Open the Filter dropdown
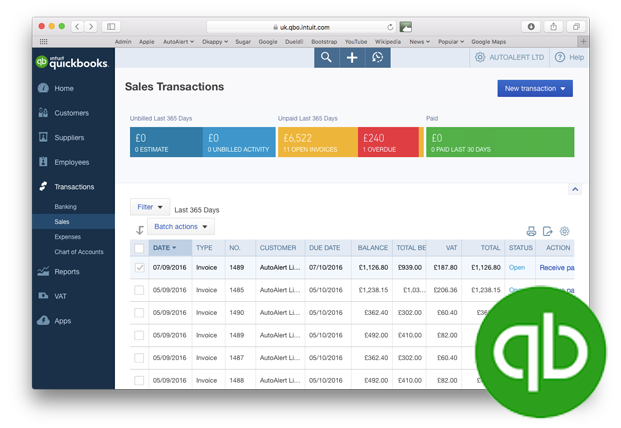Viewport: 621px width, 428px height. click(150, 207)
